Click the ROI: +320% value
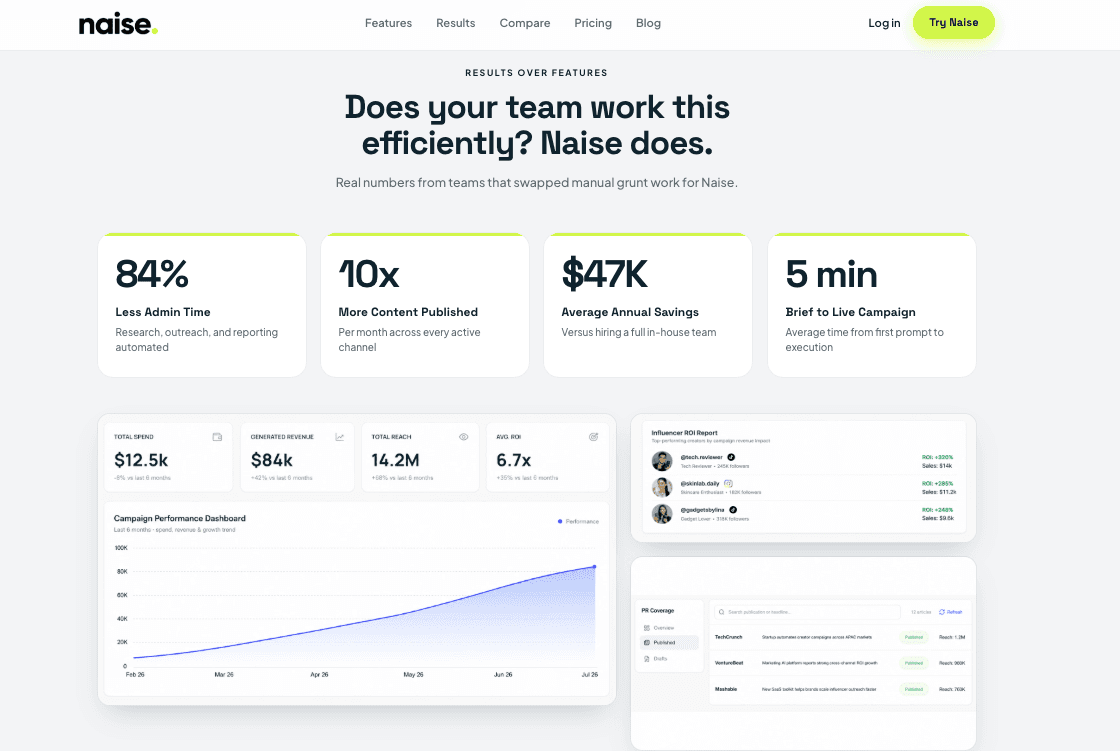This screenshot has height=751, width=1120. point(937,457)
